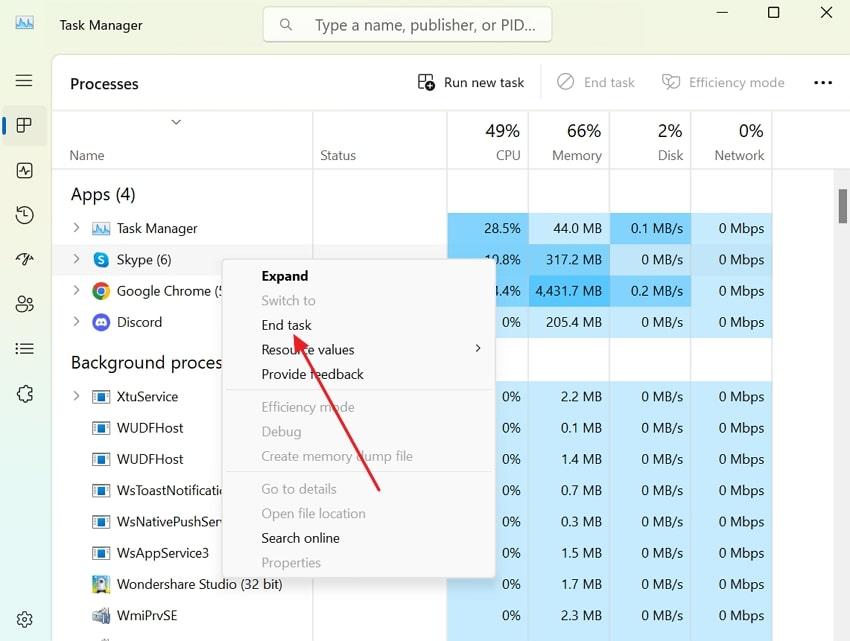
Task: Sort by the Status column header
Action: 379,141
